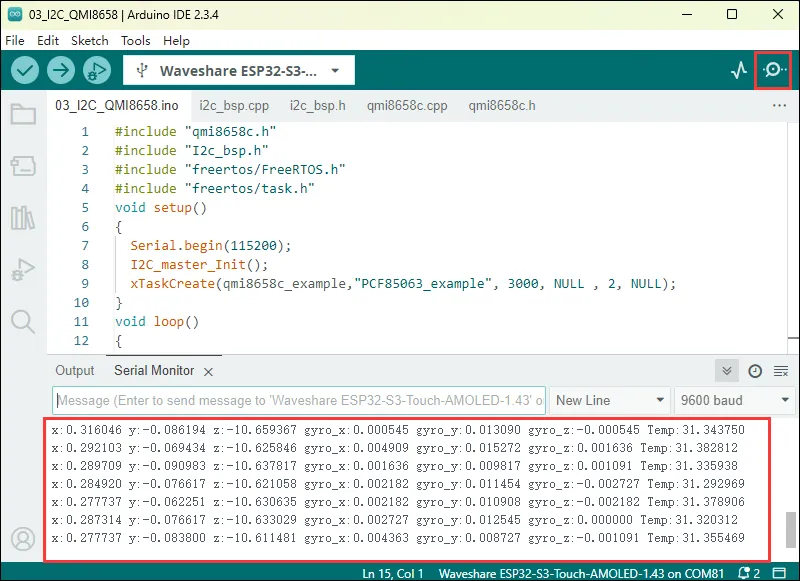Viewport: 800px width, 581px height.
Task: Open the Sketchbook folder sidebar panel
Action: tap(22, 114)
